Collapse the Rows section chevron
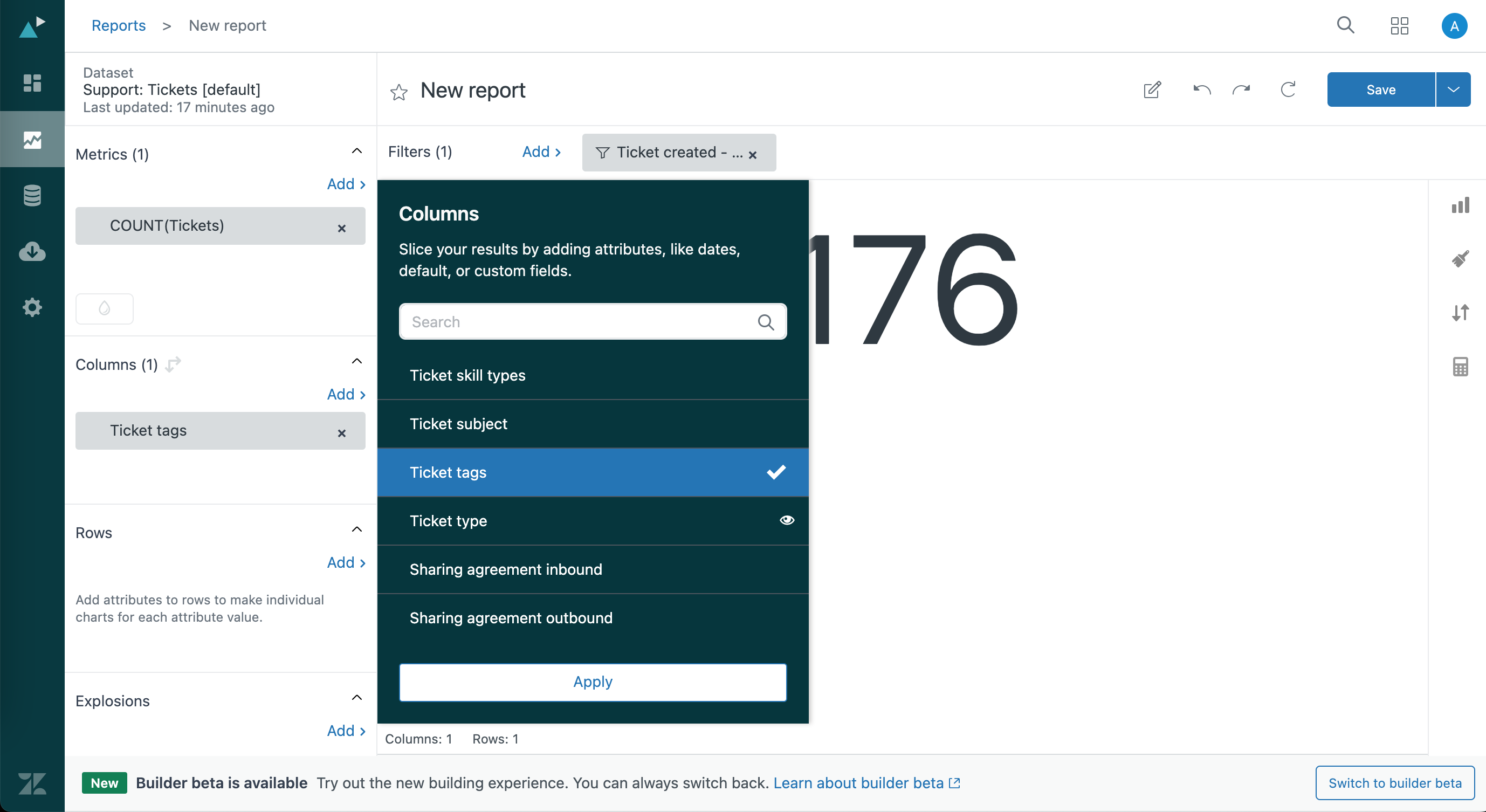The height and width of the screenshot is (812, 1486). click(356, 529)
